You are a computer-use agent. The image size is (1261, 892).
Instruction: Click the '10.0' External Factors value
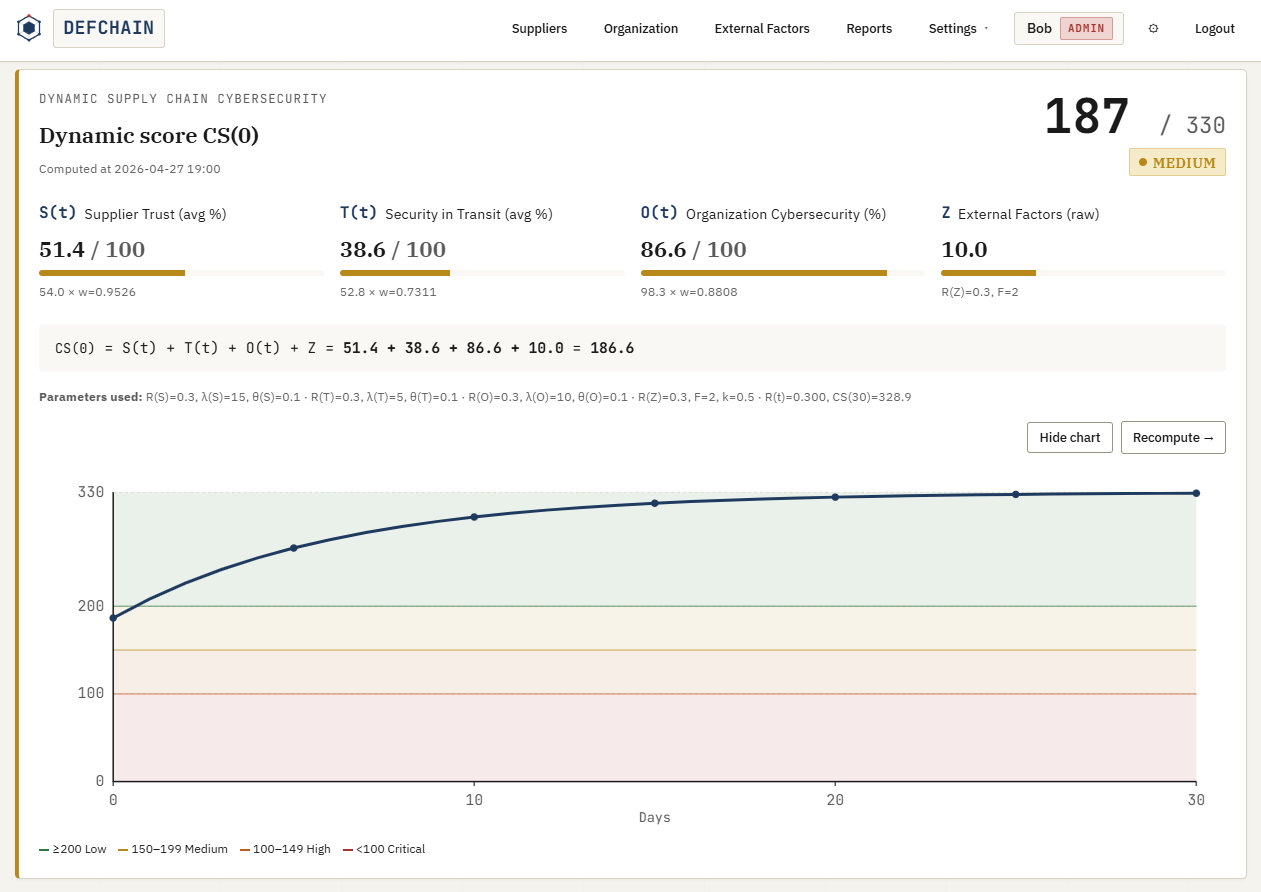pos(964,249)
